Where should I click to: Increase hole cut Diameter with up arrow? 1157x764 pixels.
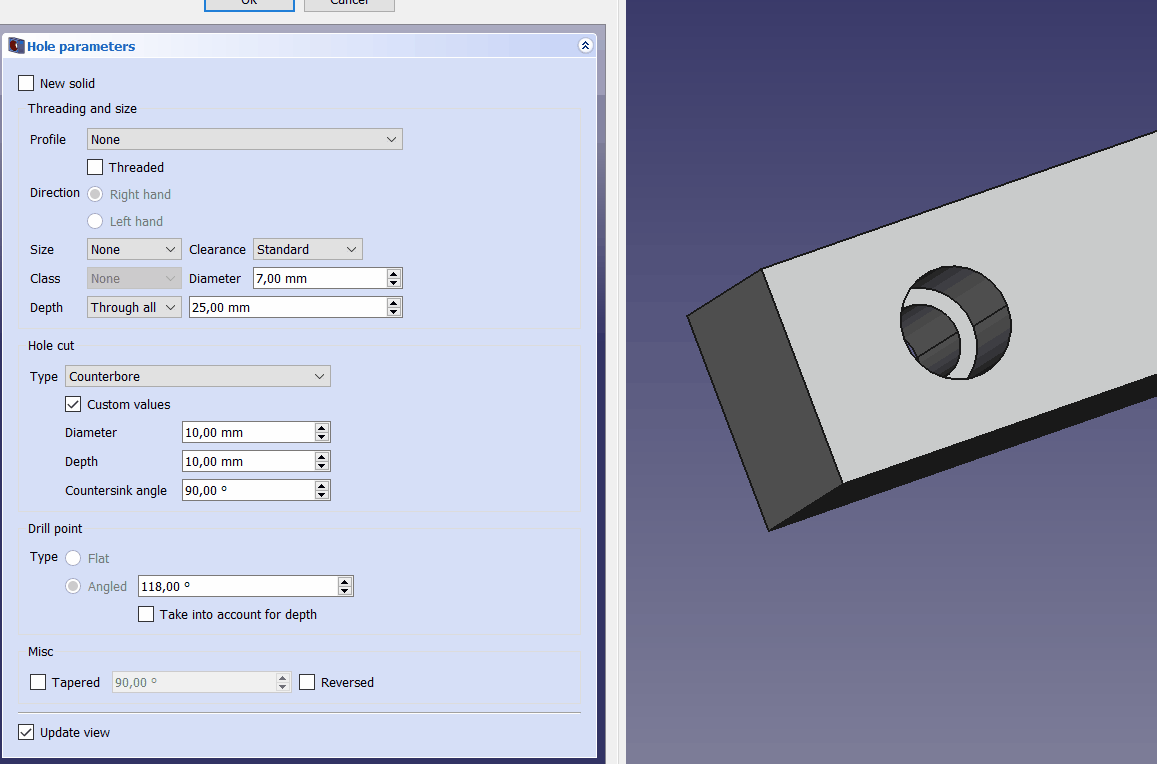[x=322, y=428]
